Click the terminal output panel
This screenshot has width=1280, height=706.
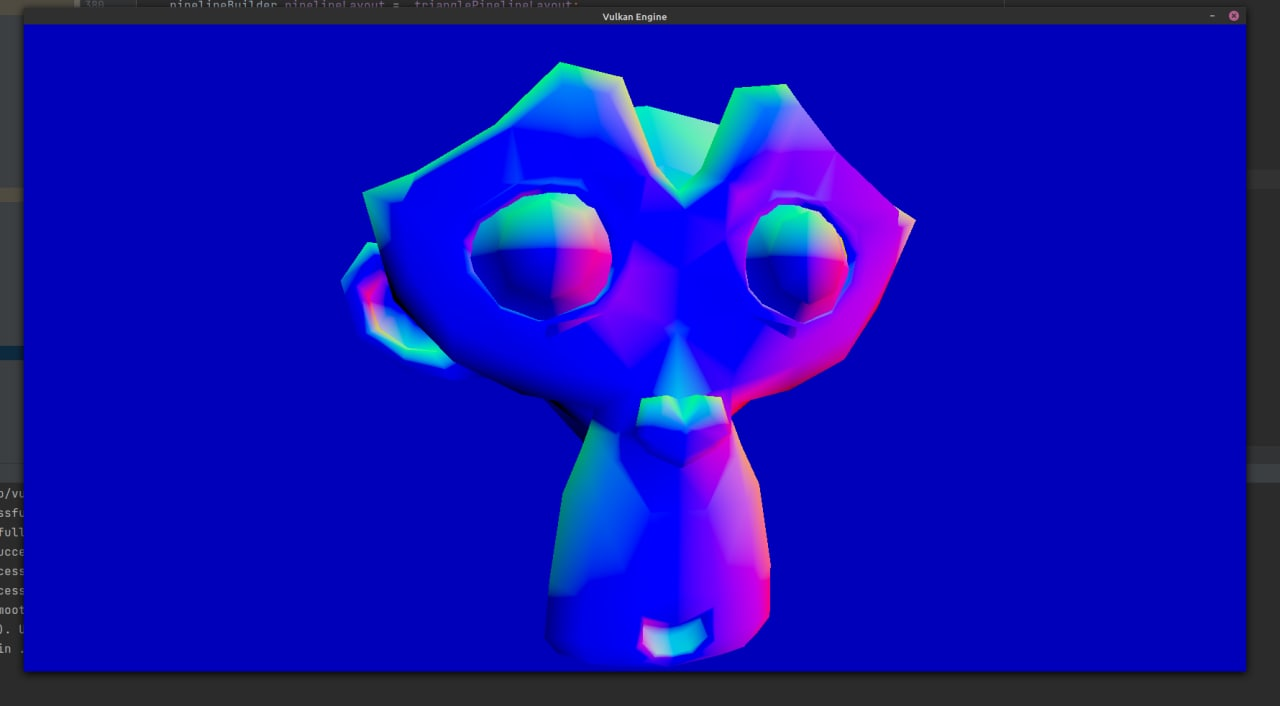[x=12, y=570]
